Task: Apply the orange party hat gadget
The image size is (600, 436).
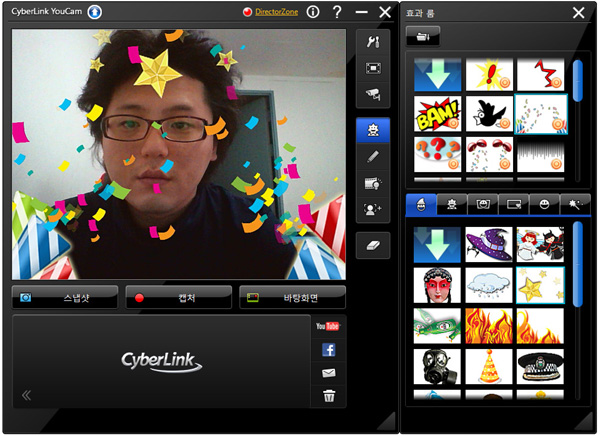Action: coord(489,367)
